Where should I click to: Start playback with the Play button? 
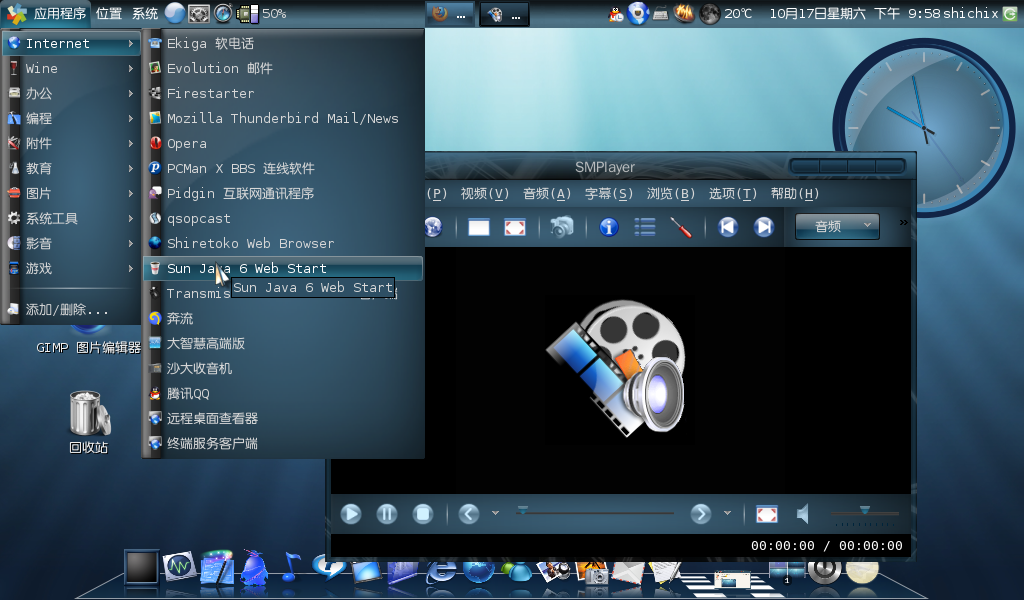(351, 514)
